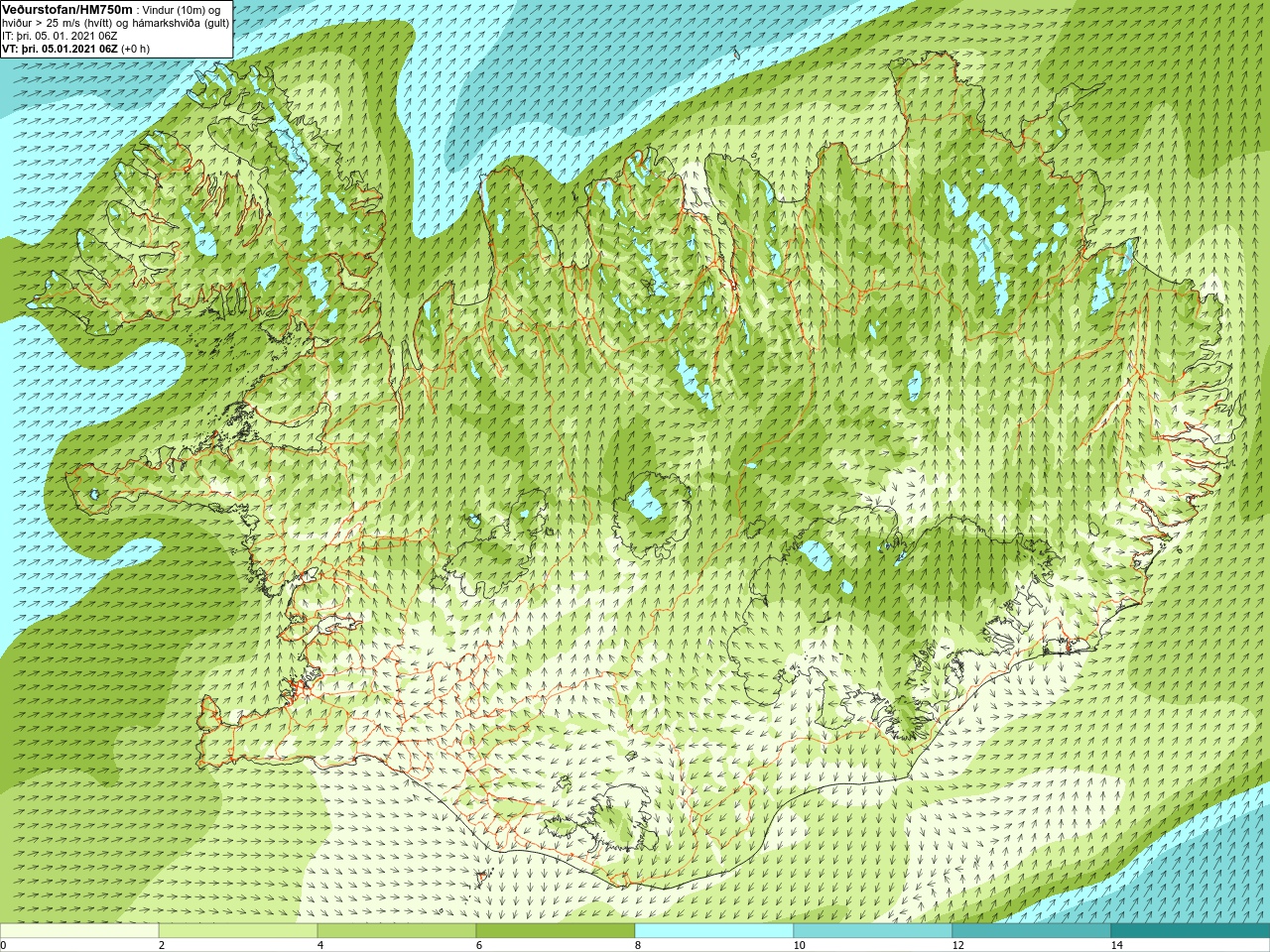Click the '8' label on the scale
This screenshot has height=952, width=1270.
[x=638, y=945]
